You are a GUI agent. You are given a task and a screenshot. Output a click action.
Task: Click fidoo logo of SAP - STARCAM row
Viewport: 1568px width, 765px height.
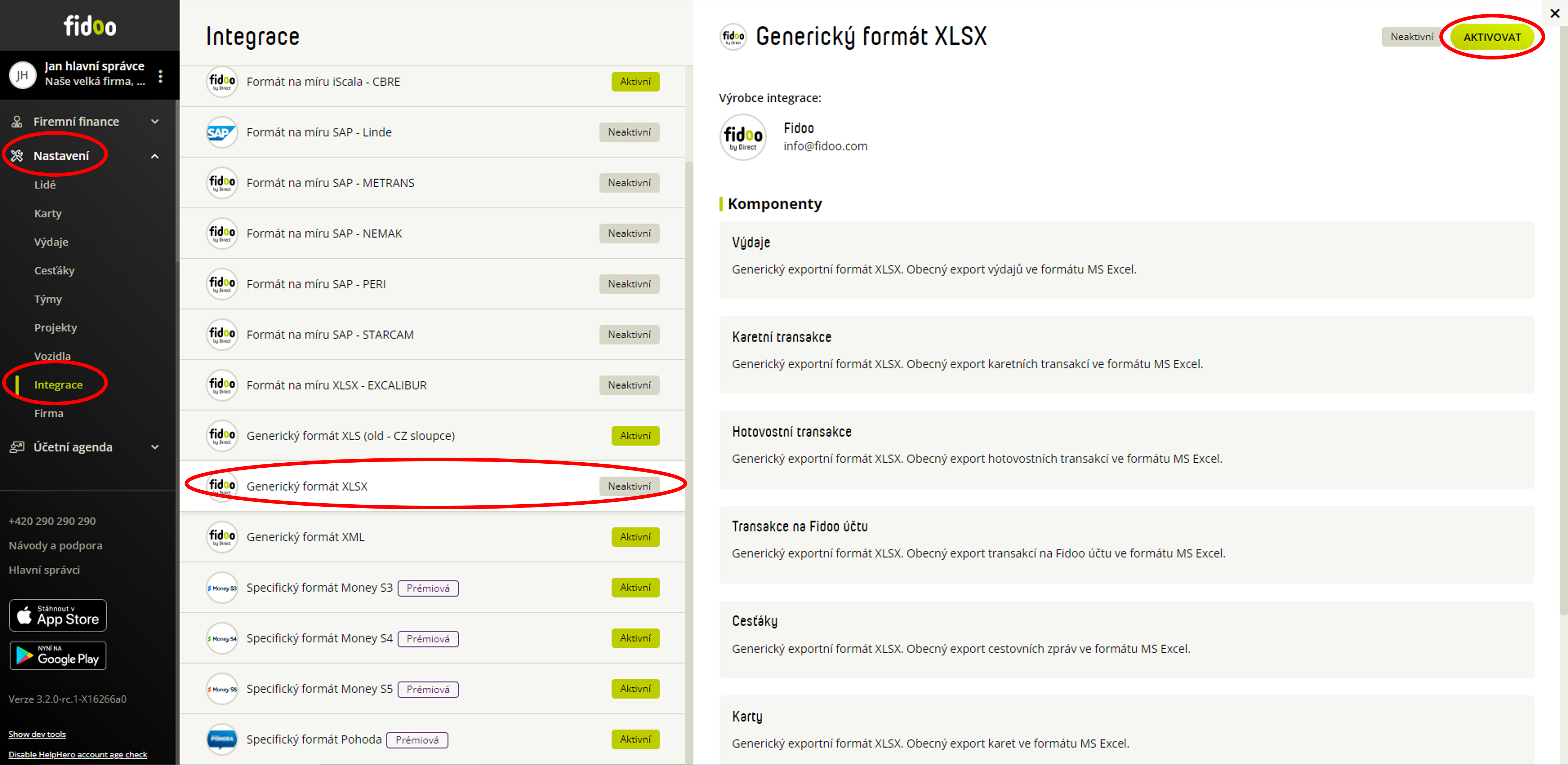(x=222, y=334)
